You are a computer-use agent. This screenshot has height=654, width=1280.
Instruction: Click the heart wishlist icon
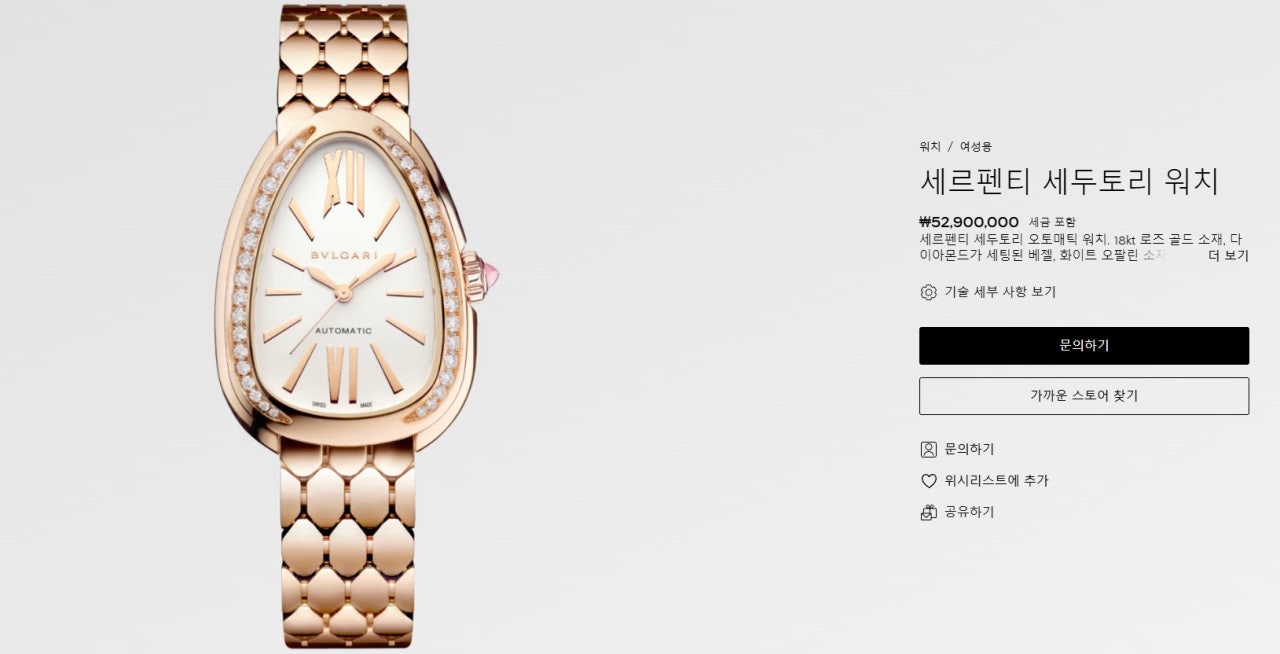928,481
